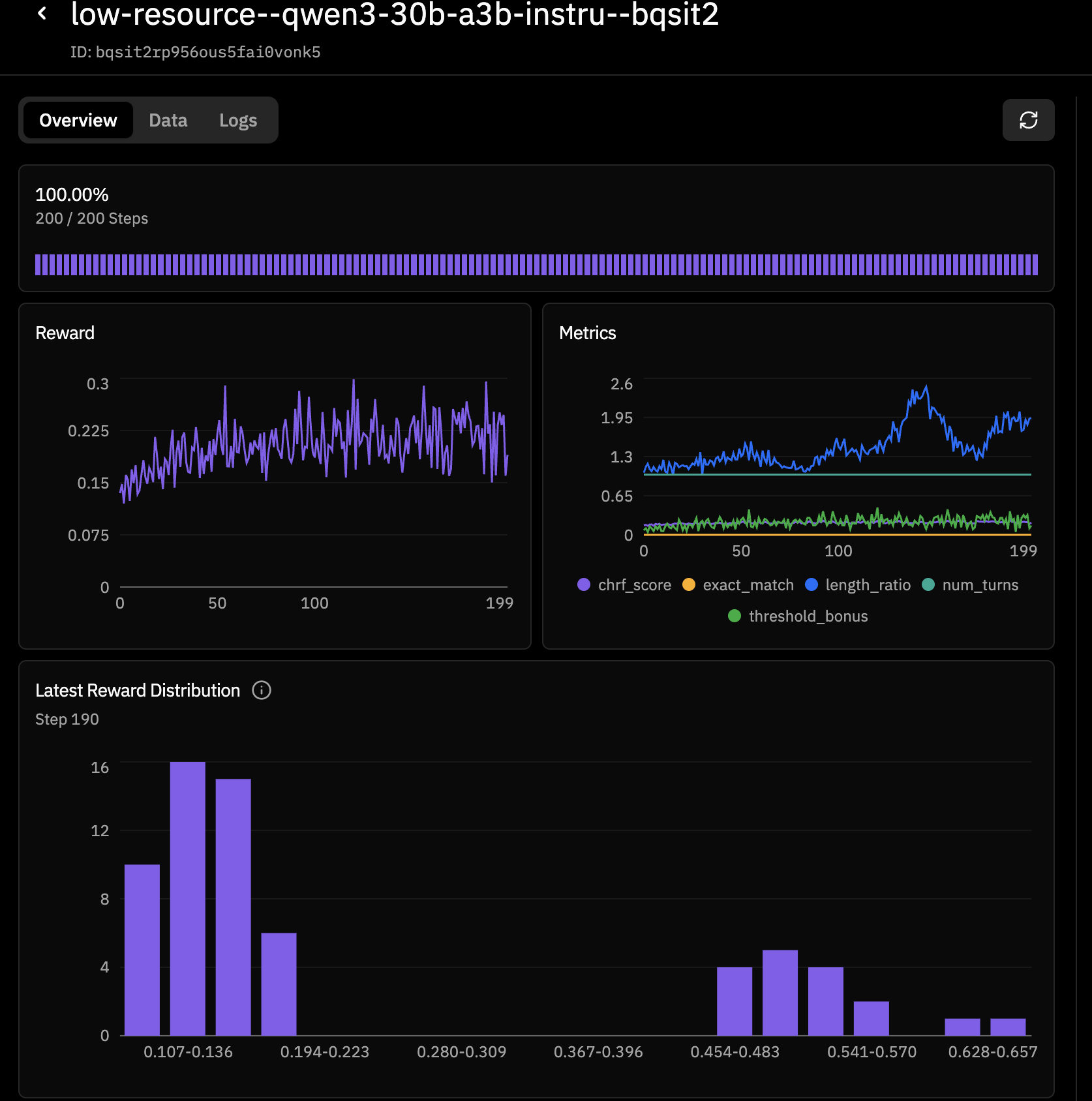
Task: Switch to the Logs tab
Action: click(238, 120)
